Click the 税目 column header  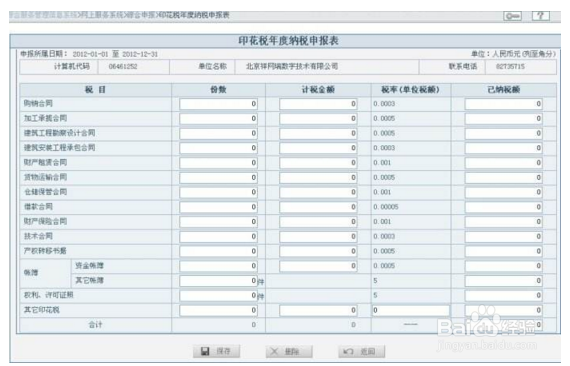pyautogui.click(x=95, y=90)
